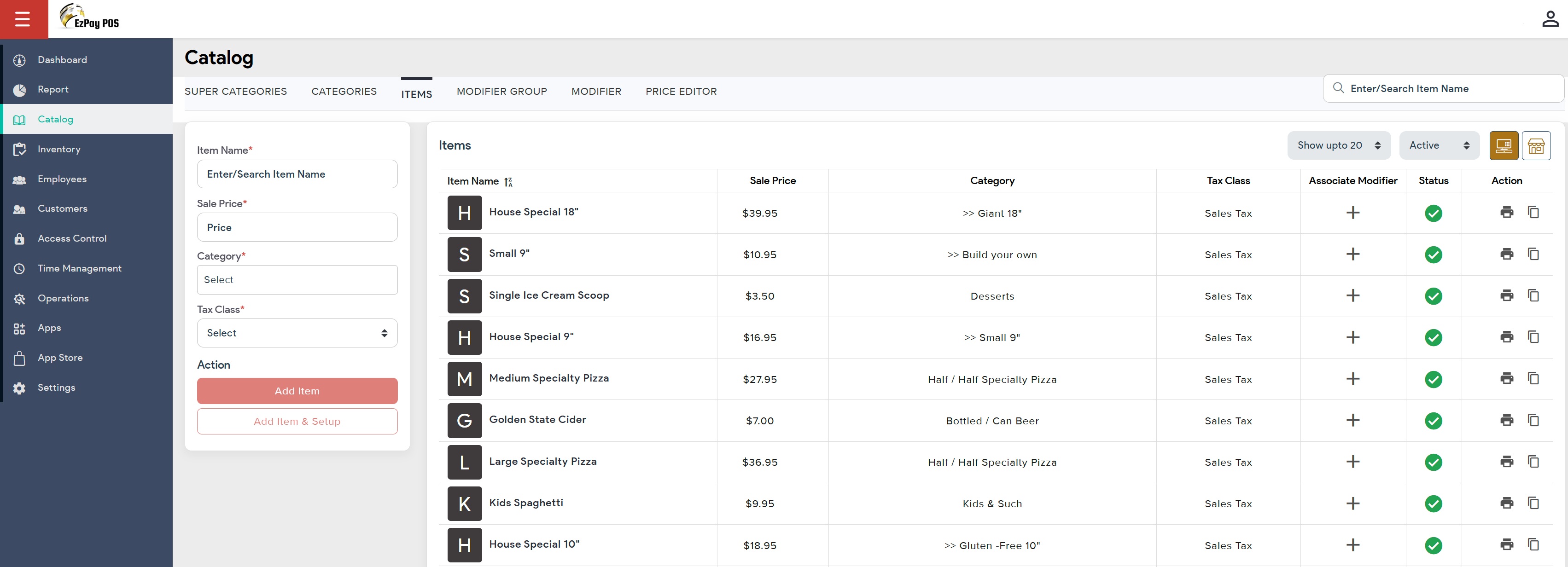Viewport: 1568px width, 567px height.
Task: Print barcode for House Special 18"
Action: [x=1508, y=212]
